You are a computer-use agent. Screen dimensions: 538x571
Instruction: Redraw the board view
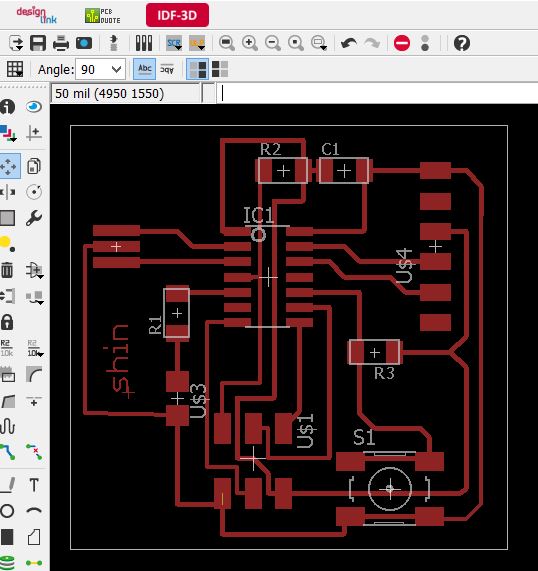[x=296, y=43]
